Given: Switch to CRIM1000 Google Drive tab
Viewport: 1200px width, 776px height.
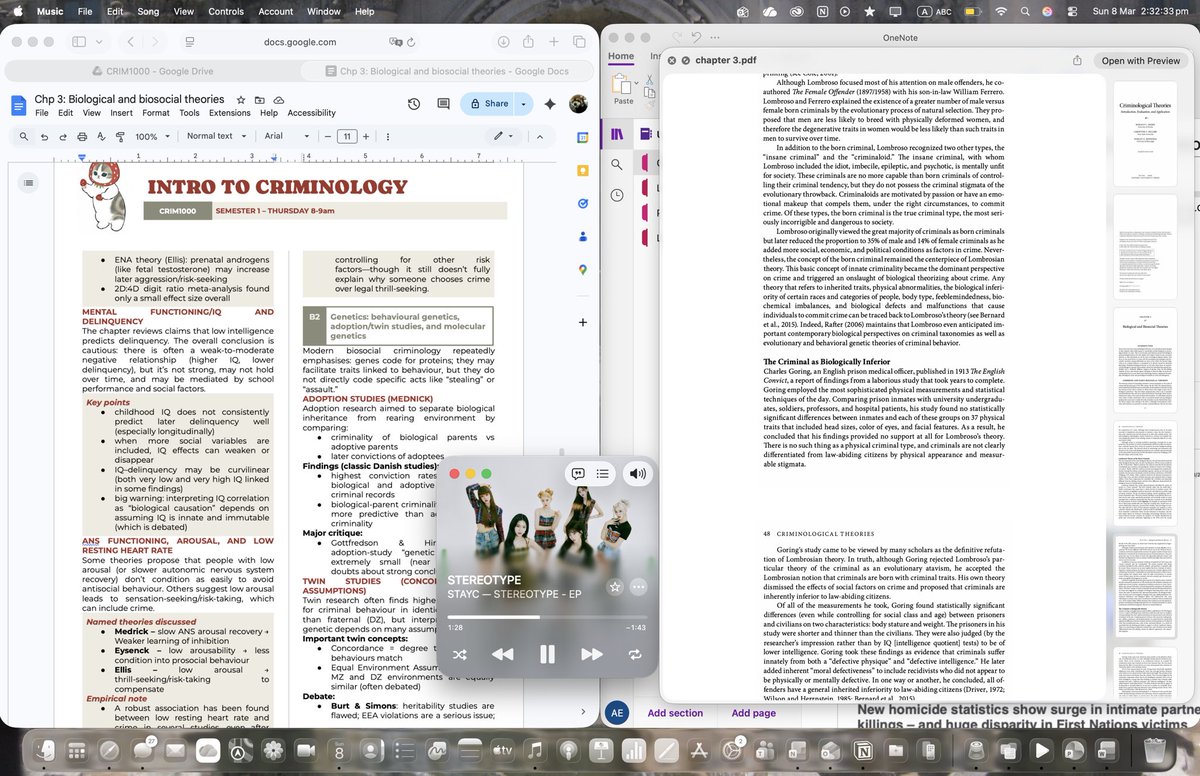Looking at the screenshot, I should tap(152, 71).
